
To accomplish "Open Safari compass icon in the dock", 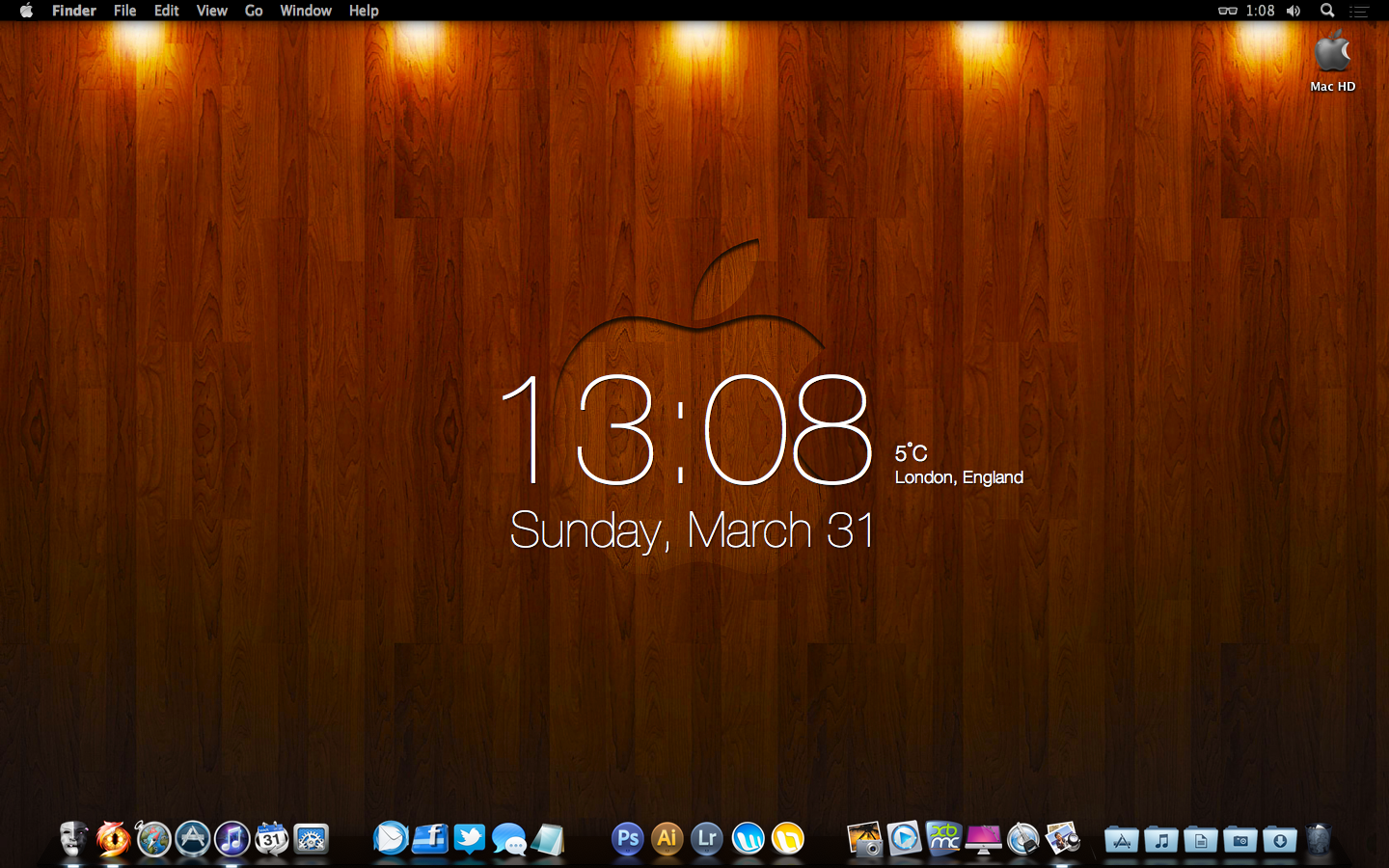I will [153, 839].
